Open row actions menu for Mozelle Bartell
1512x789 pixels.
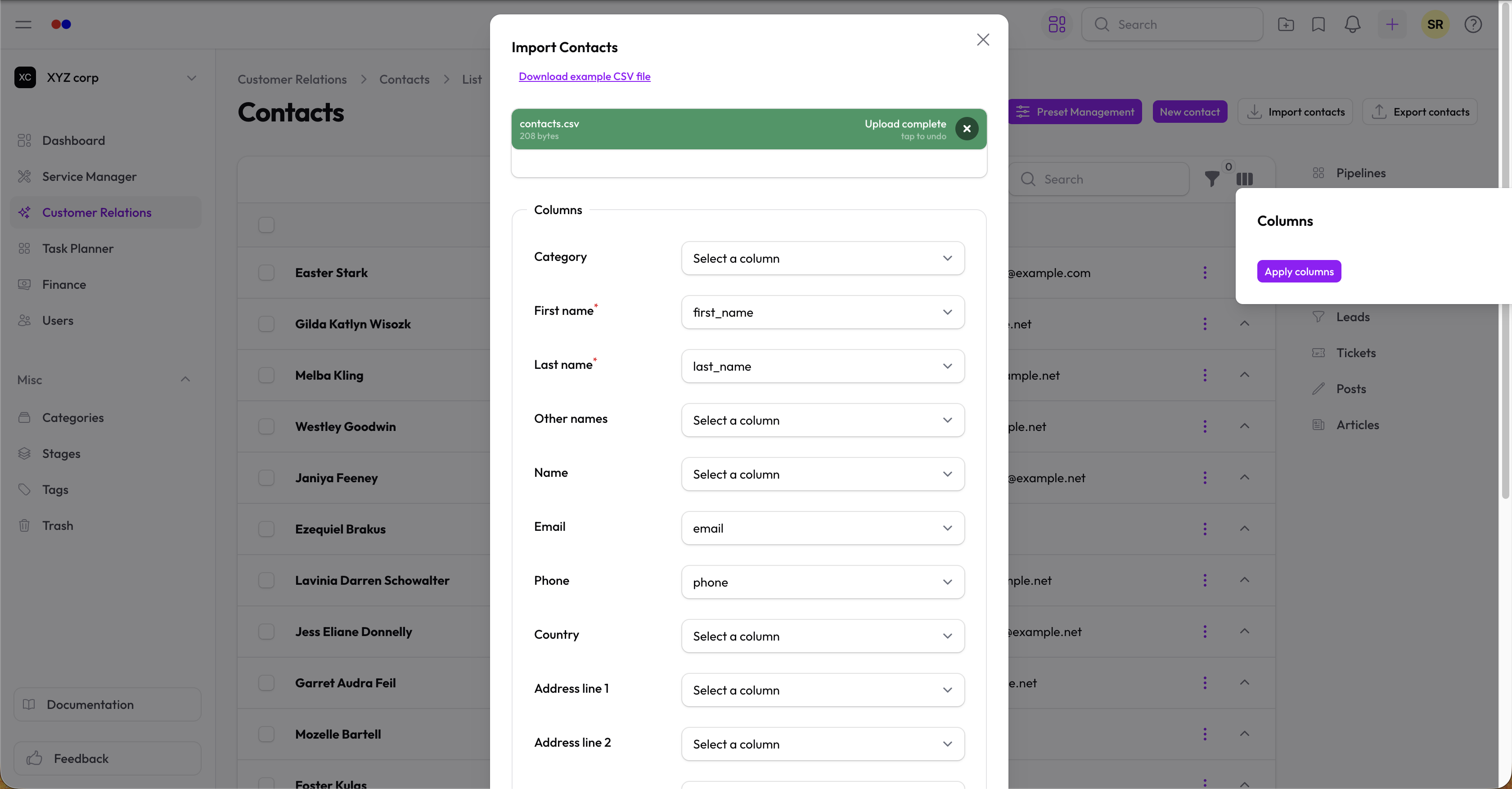[x=1205, y=734]
